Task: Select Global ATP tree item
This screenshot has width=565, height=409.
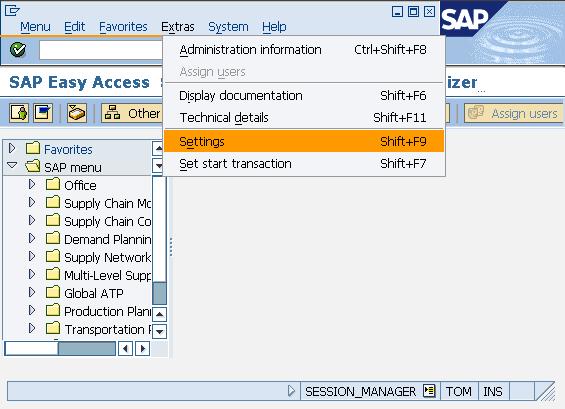Action: (x=94, y=293)
